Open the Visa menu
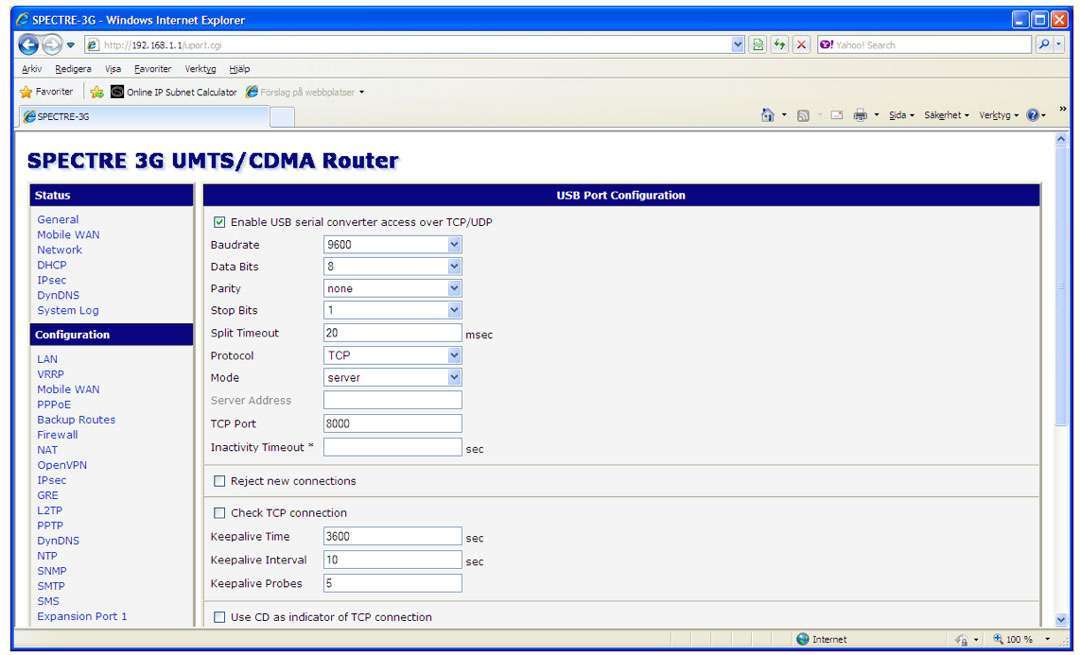Screen dimensions: 1080x655 tap(113, 69)
